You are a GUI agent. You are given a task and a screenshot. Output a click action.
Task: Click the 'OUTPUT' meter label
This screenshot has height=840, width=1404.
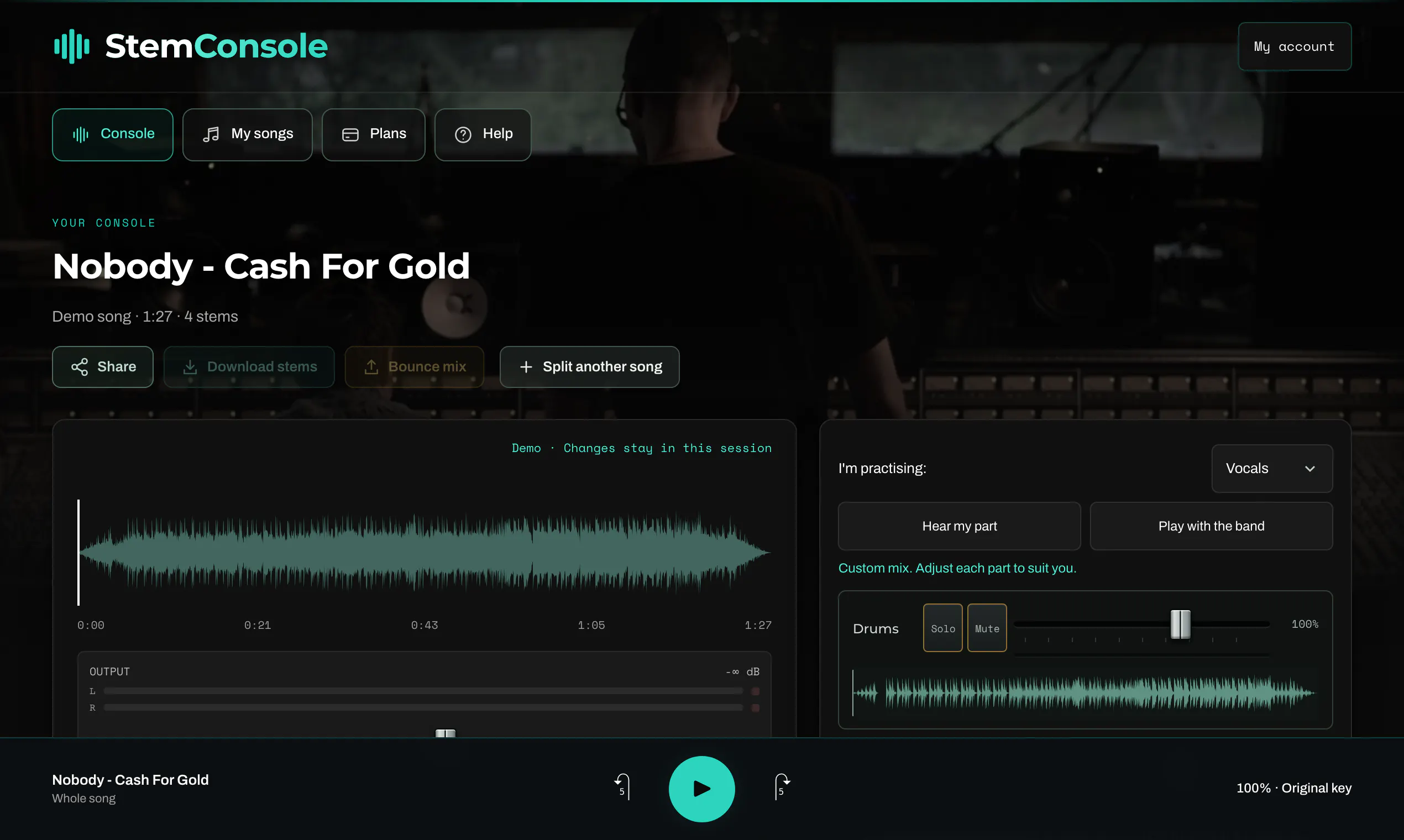(x=109, y=671)
